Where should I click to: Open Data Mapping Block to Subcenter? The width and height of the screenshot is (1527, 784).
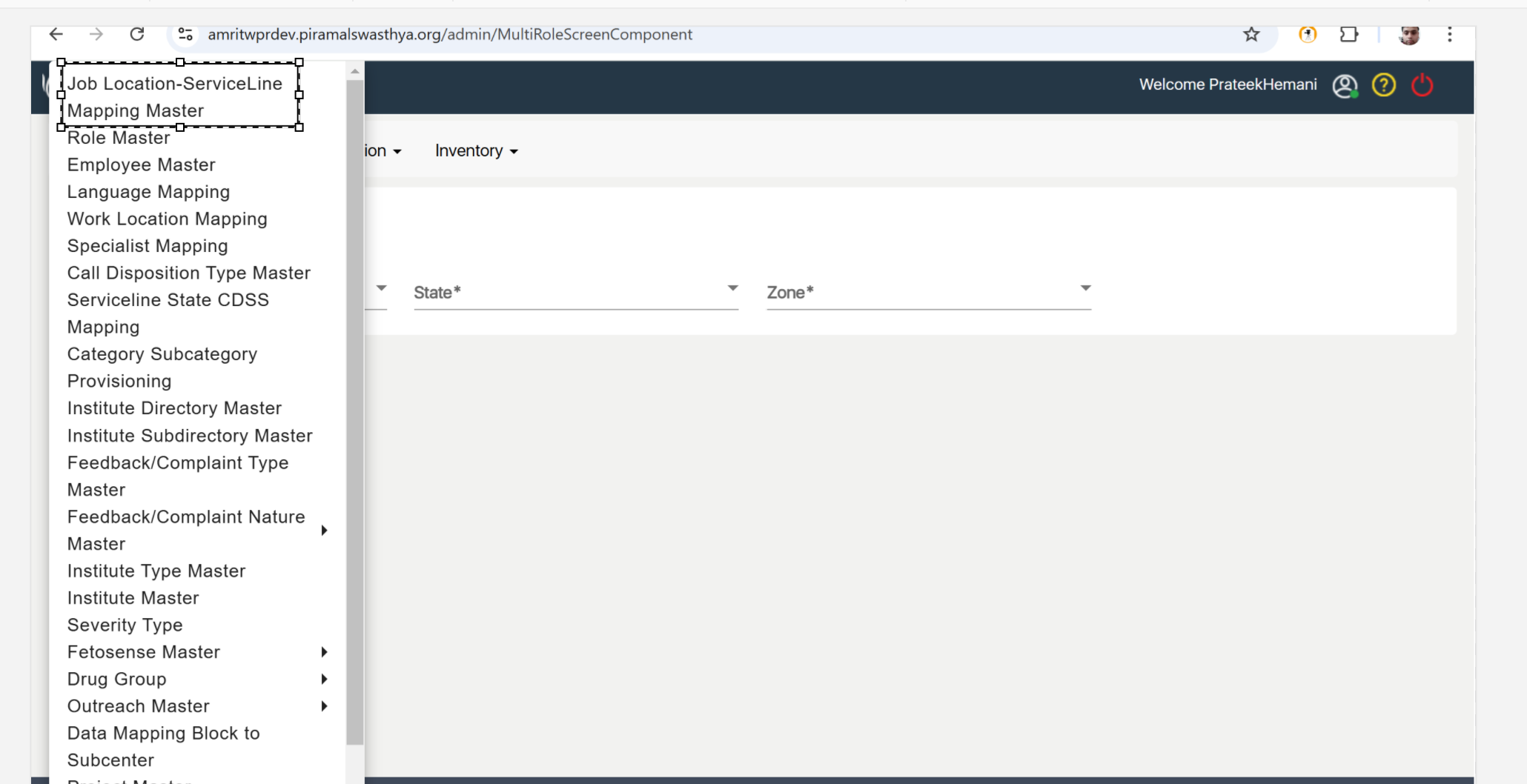(x=163, y=747)
